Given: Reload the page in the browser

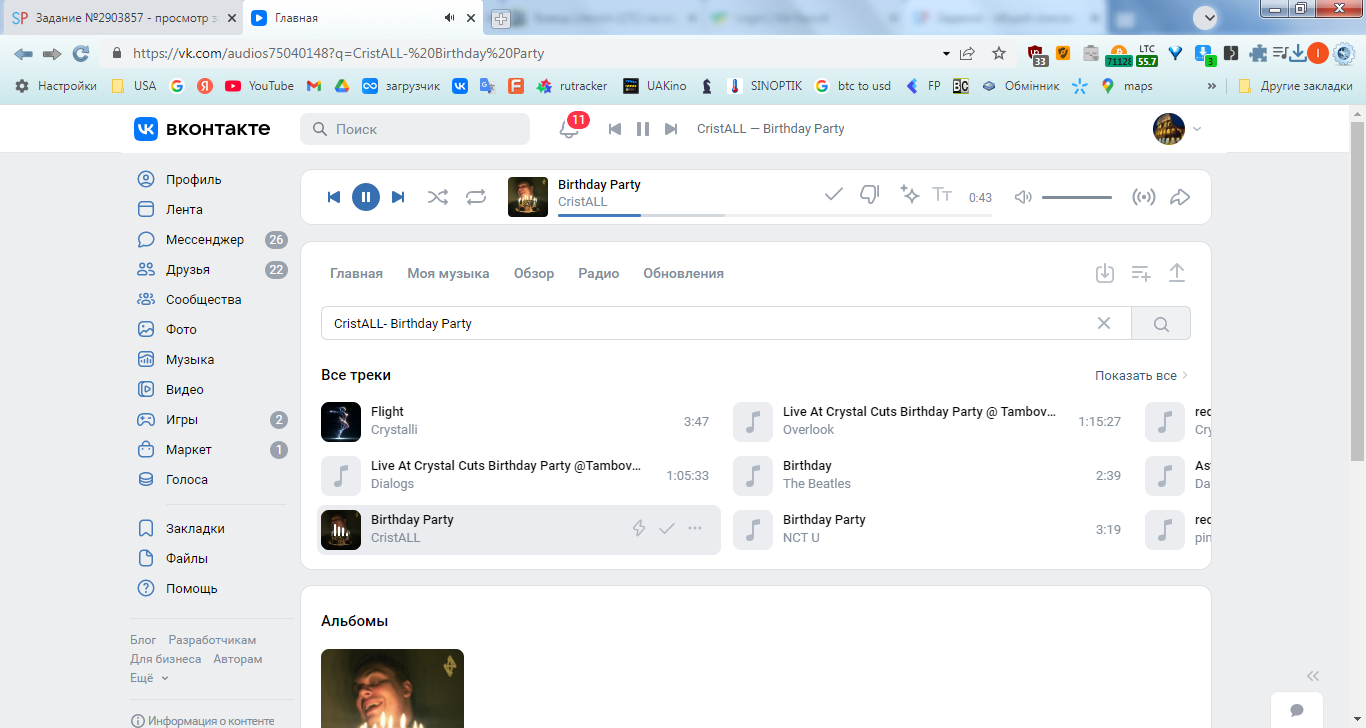Looking at the screenshot, I should 81,53.
